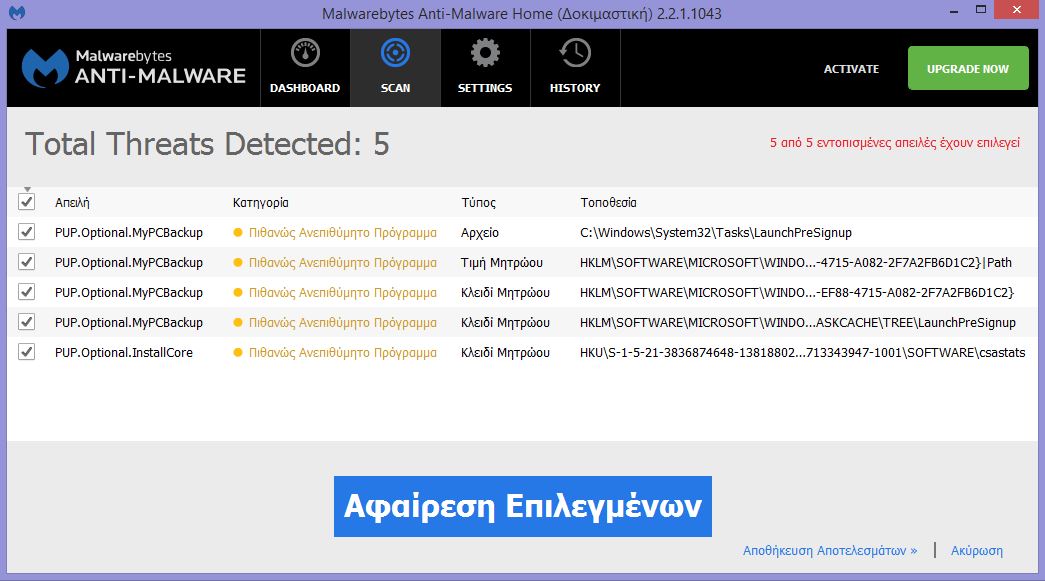Click sort arrow above the select-all checkbox

pos(27,189)
